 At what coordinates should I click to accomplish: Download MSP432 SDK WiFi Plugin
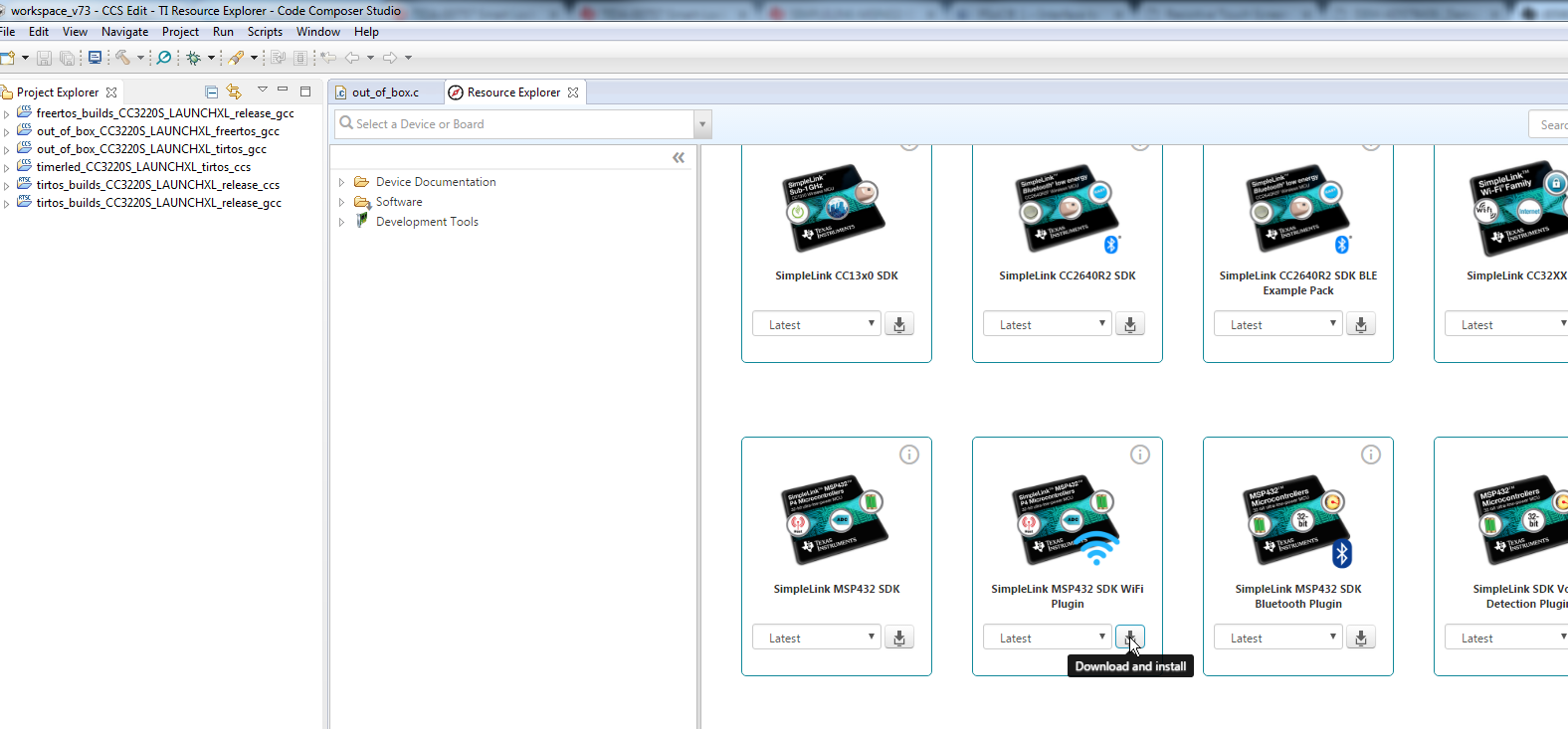point(1130,638)
